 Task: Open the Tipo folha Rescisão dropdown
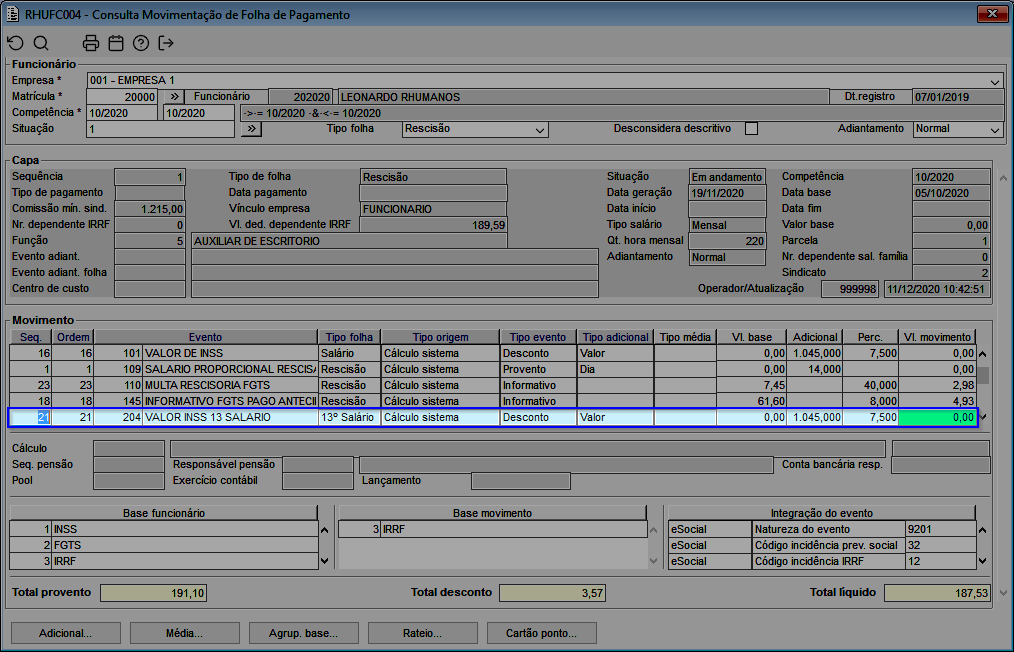pyautogui.click(x=540, y=129)
